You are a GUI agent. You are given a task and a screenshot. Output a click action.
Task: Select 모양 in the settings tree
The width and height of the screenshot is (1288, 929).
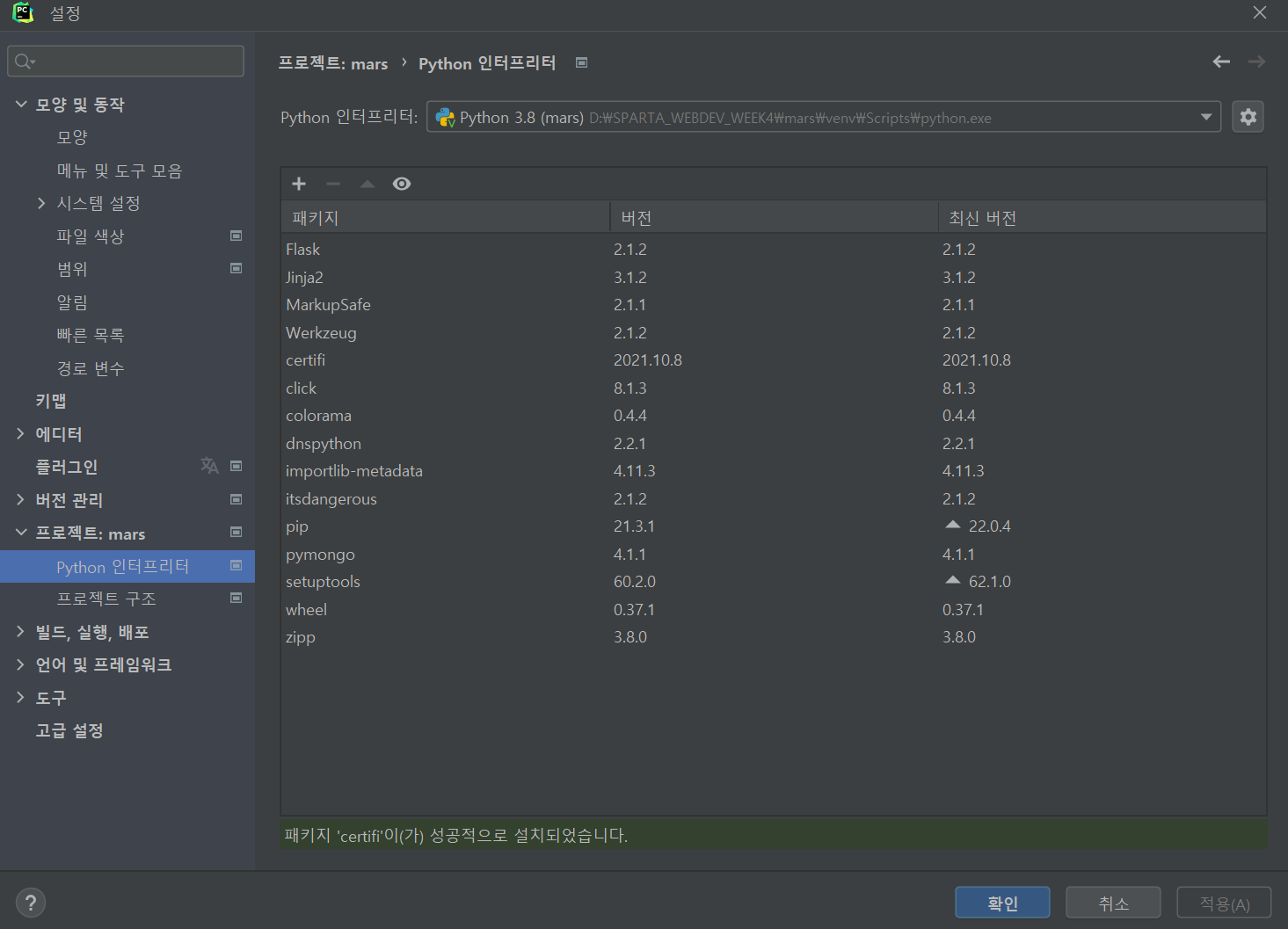pos(73,137)
